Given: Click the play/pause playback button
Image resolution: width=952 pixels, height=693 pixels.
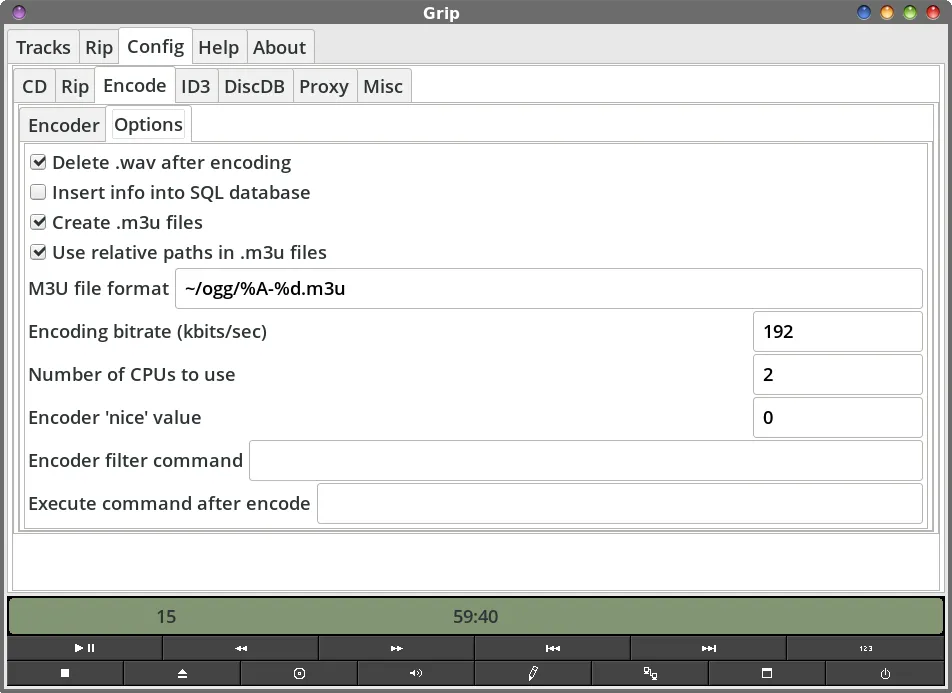Looking at the screenshot, I should (85, 648).
